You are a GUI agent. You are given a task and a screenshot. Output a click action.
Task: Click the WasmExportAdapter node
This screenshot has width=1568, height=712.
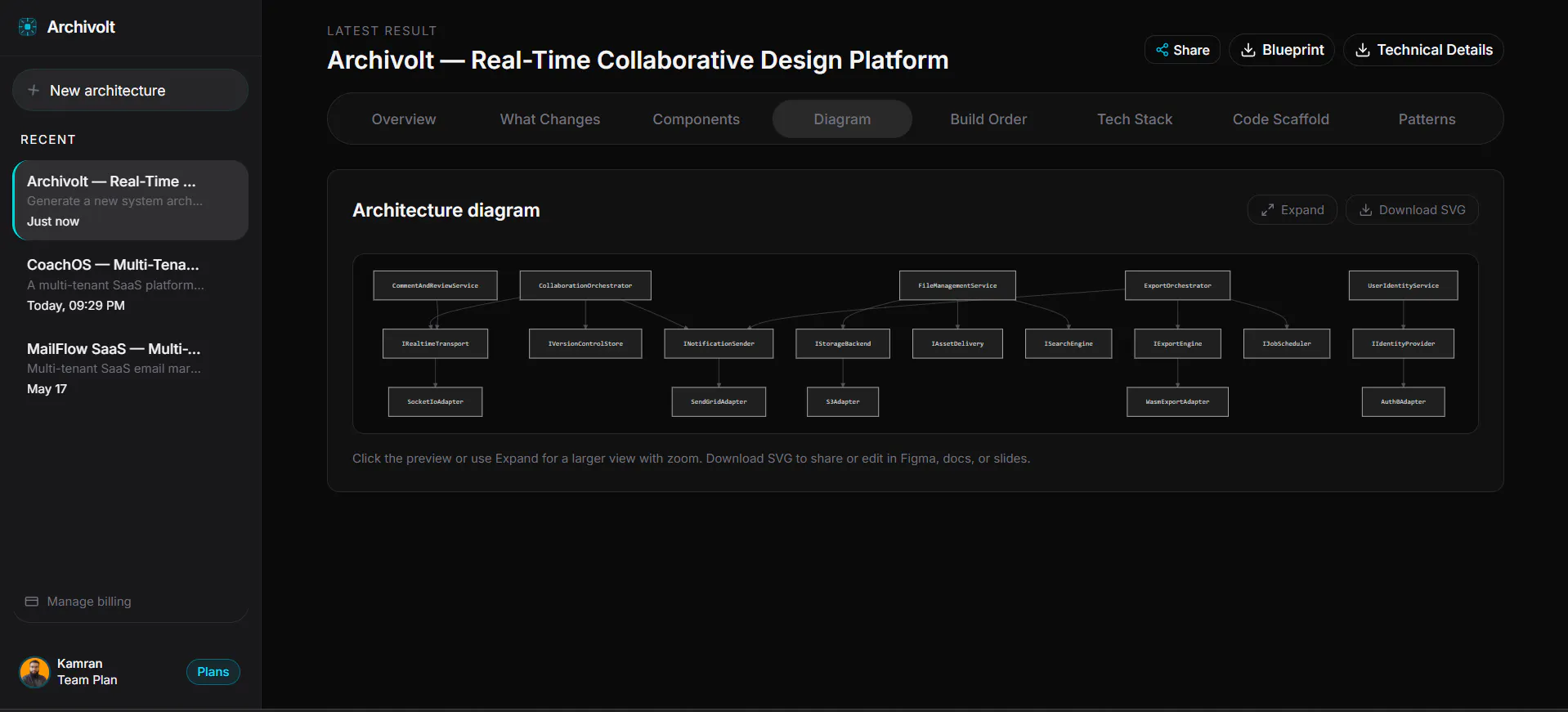[x=1177, y=401]
